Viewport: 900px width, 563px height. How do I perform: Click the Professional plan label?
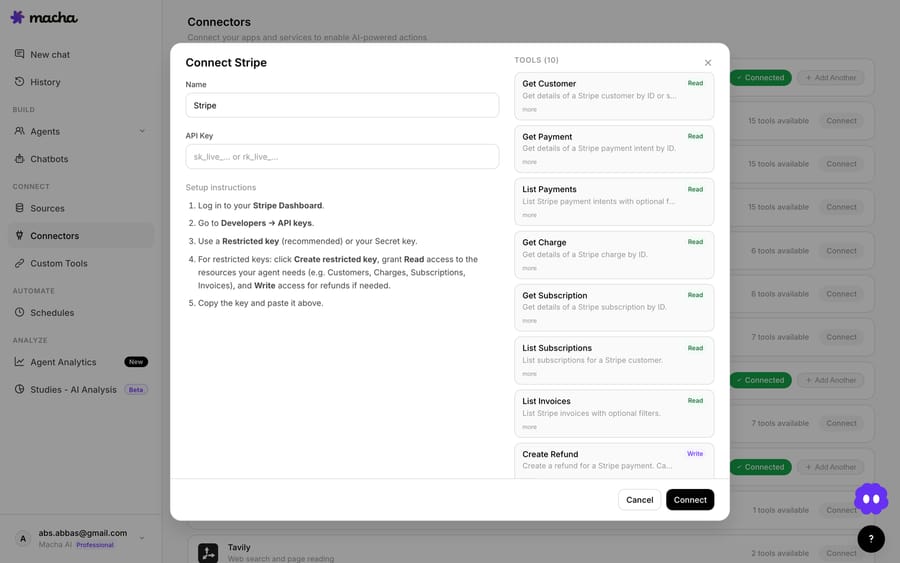click(95, 545)
